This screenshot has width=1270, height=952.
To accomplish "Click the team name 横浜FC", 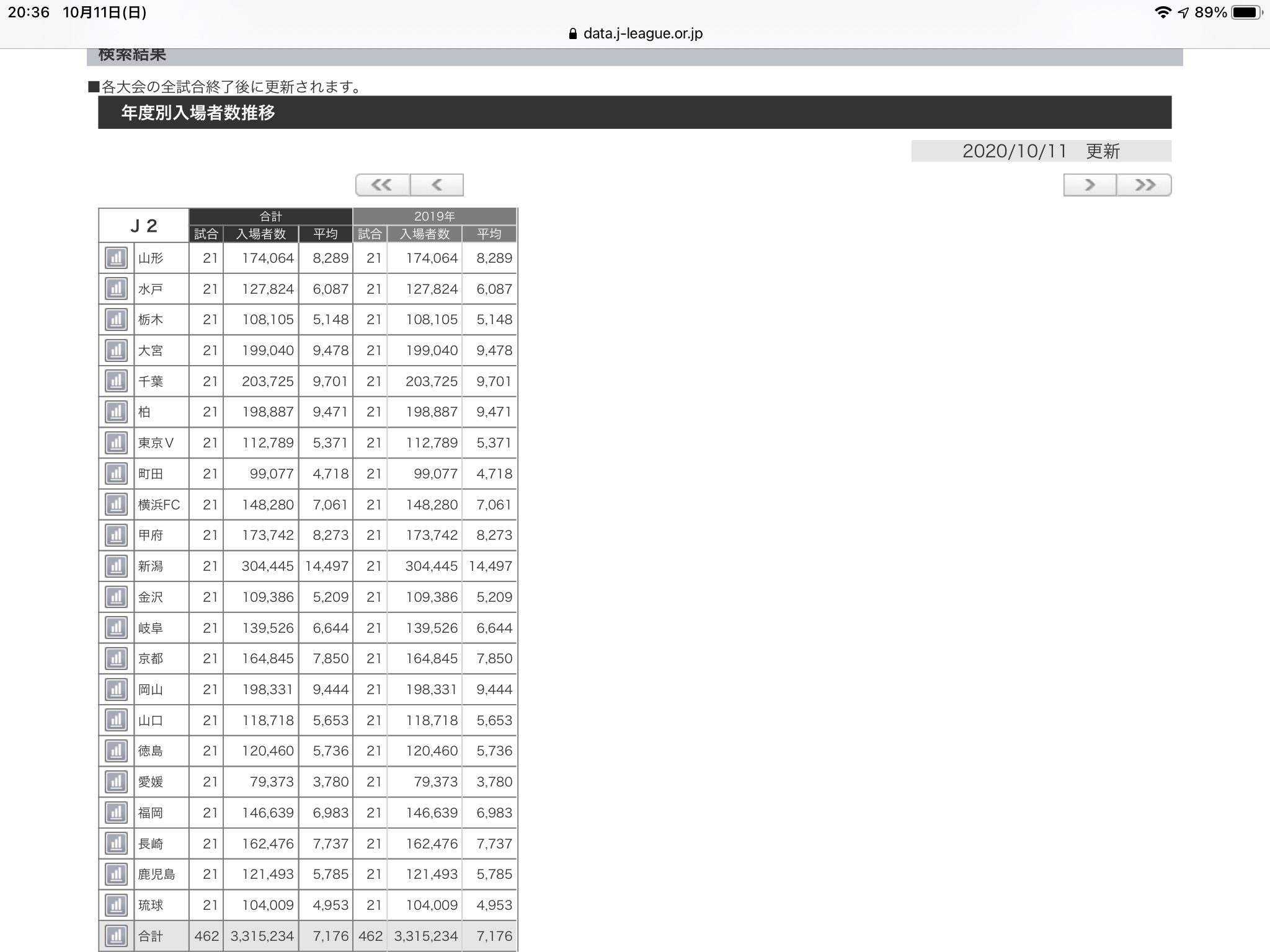I will (x=159, y=505).
